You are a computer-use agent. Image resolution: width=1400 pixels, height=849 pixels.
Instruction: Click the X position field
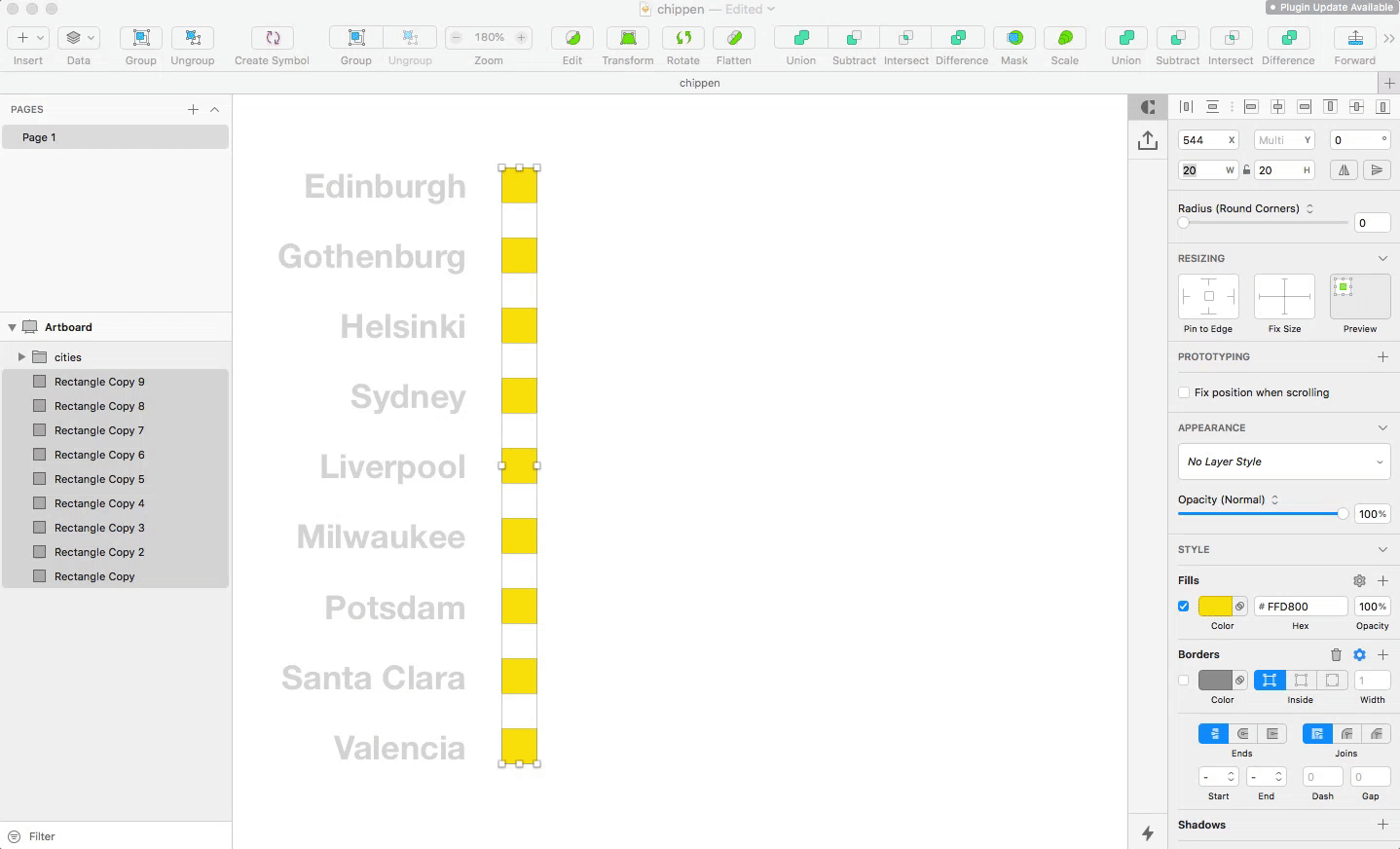1208,140
